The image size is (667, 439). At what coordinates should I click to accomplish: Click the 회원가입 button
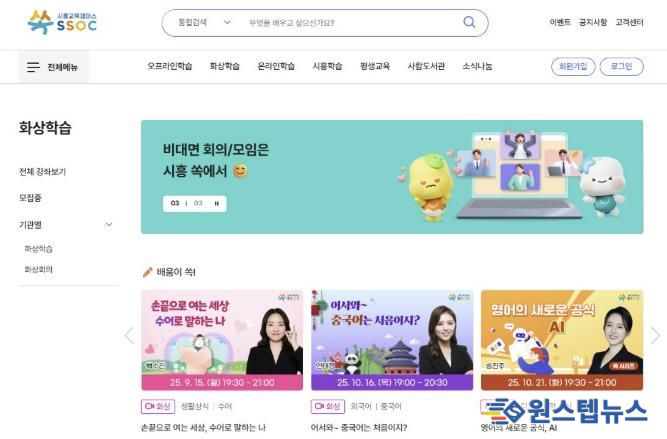click(x=573, y=66)
